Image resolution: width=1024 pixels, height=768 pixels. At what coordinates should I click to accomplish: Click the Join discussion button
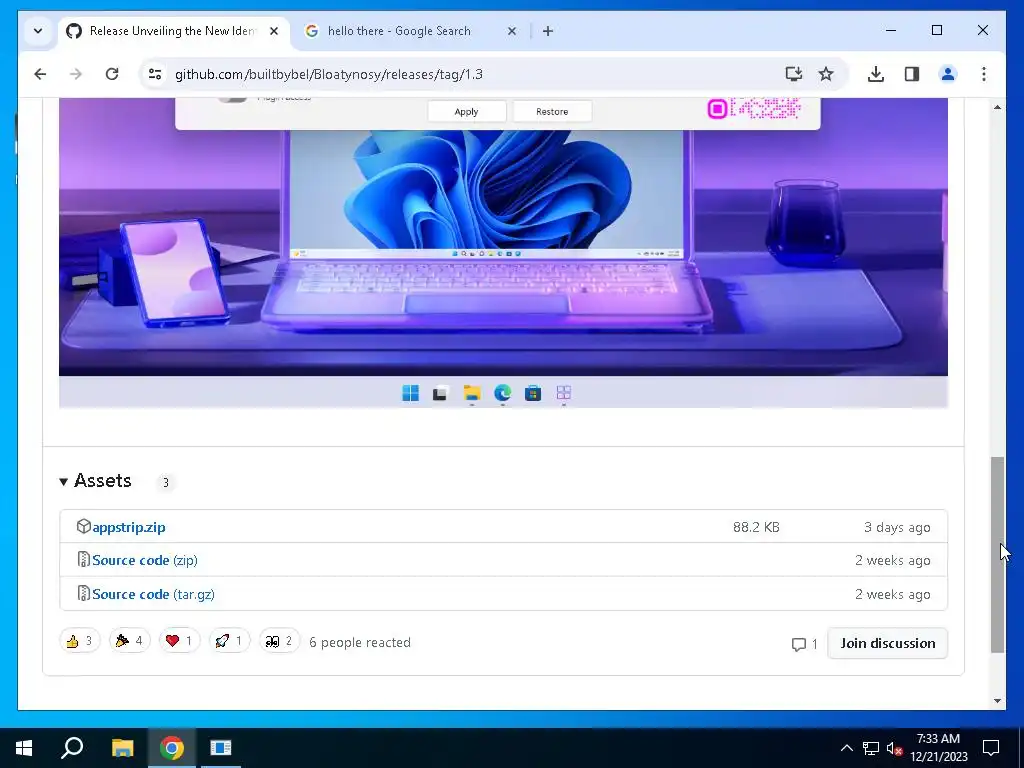click(x=888, y=643)
